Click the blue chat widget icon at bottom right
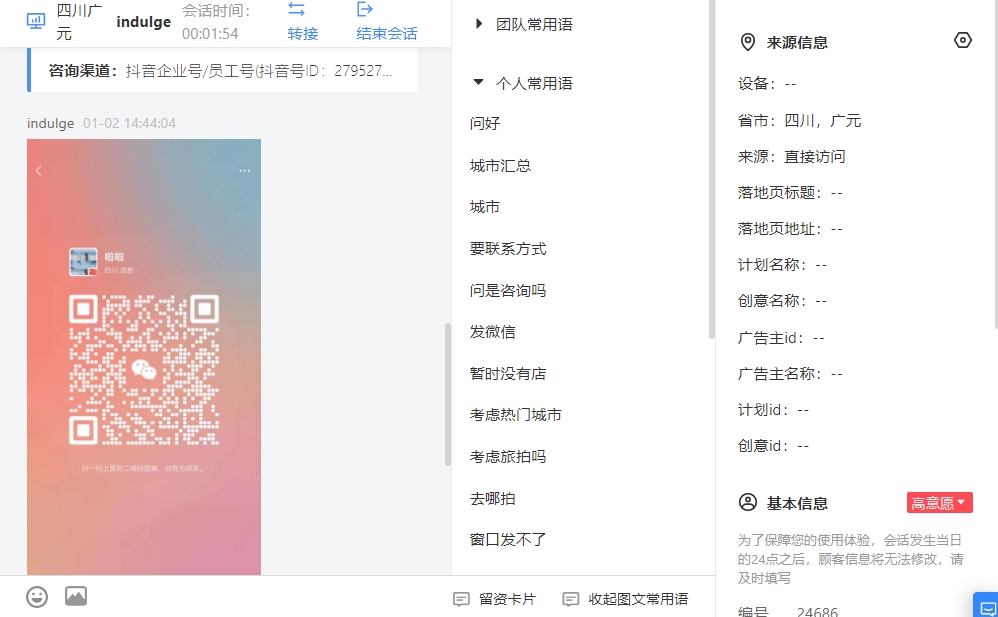The image size is (998, 617). [987, 606]
